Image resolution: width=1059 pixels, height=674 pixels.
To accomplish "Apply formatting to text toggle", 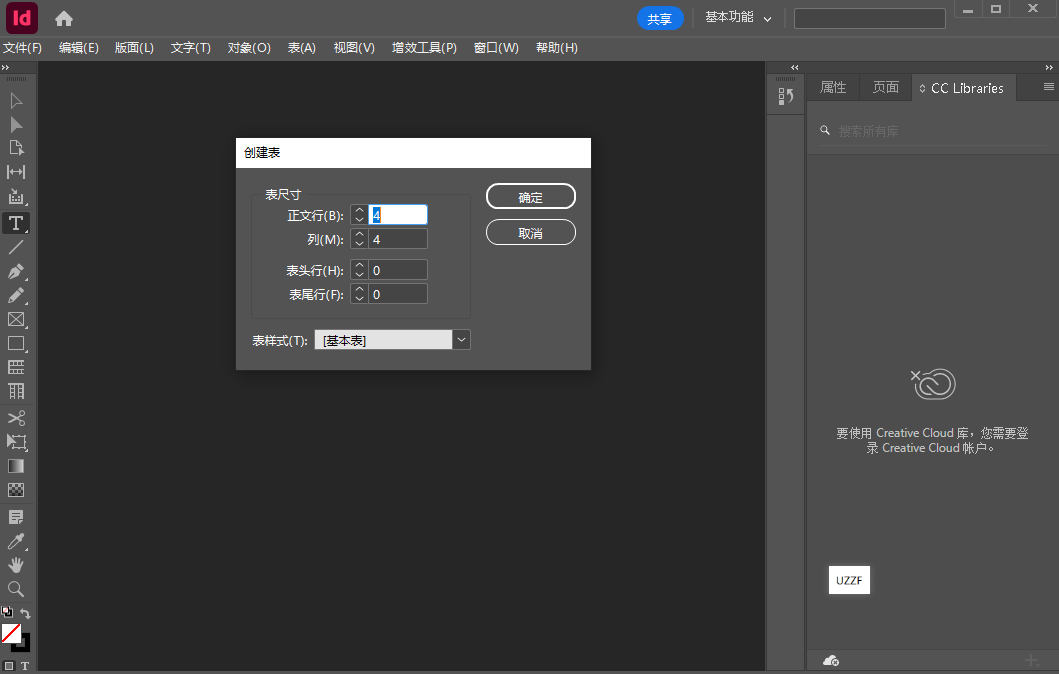I will (x=25, y=666).
